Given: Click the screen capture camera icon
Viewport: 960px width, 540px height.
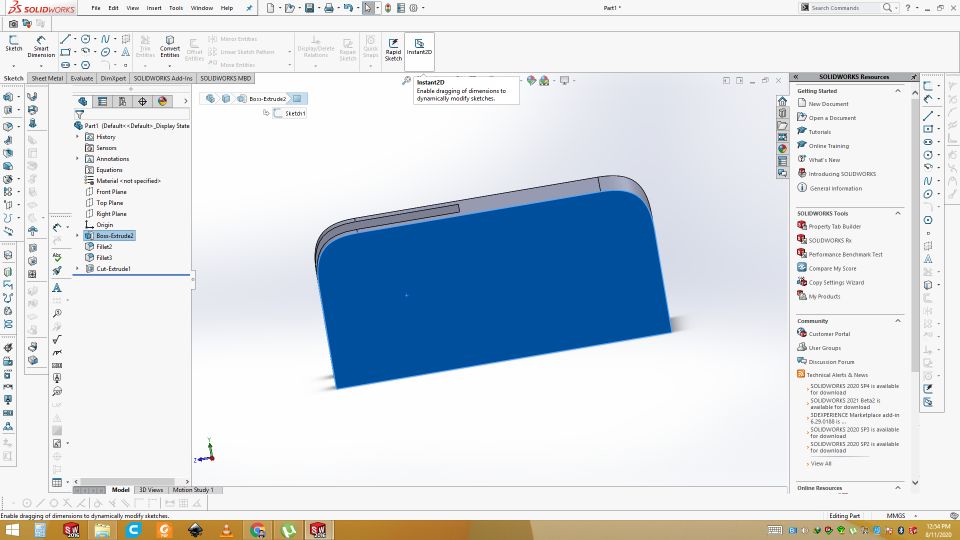Looking at the screenshot, I should point(13,24).
